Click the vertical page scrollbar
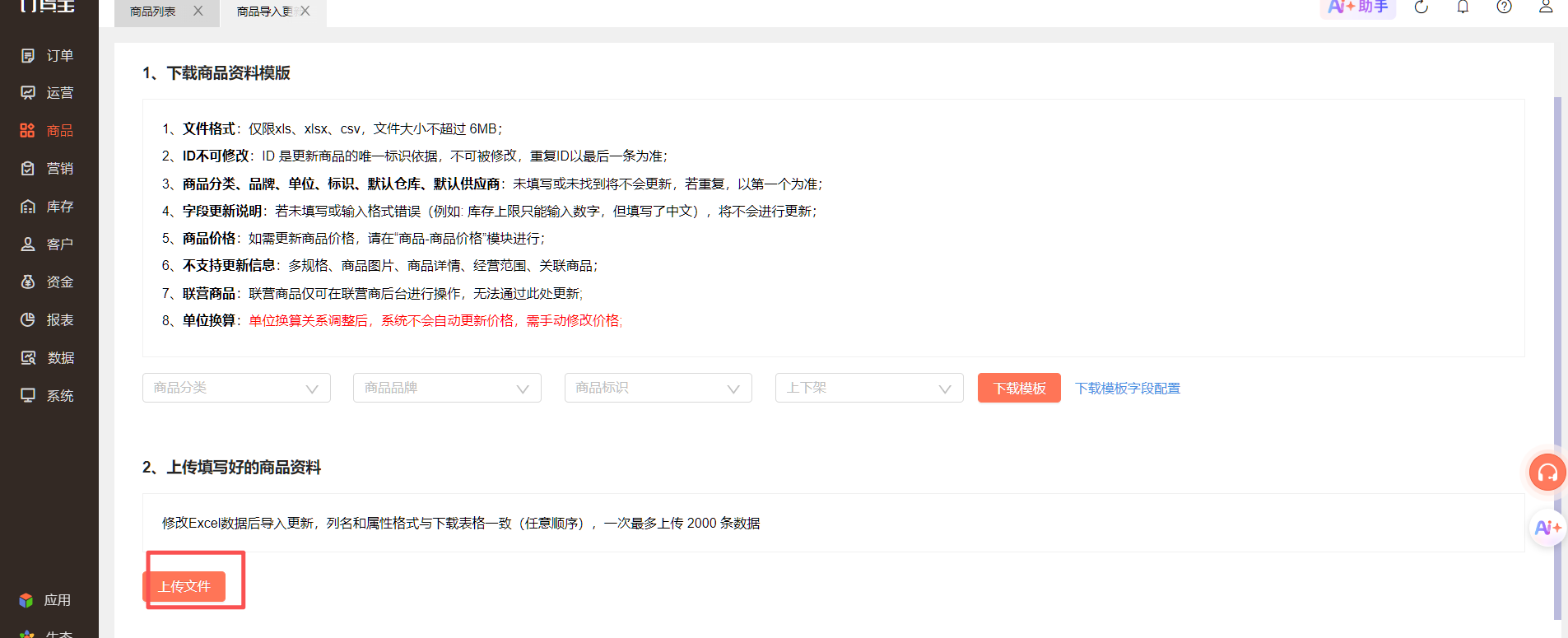 pos(1557,358)
